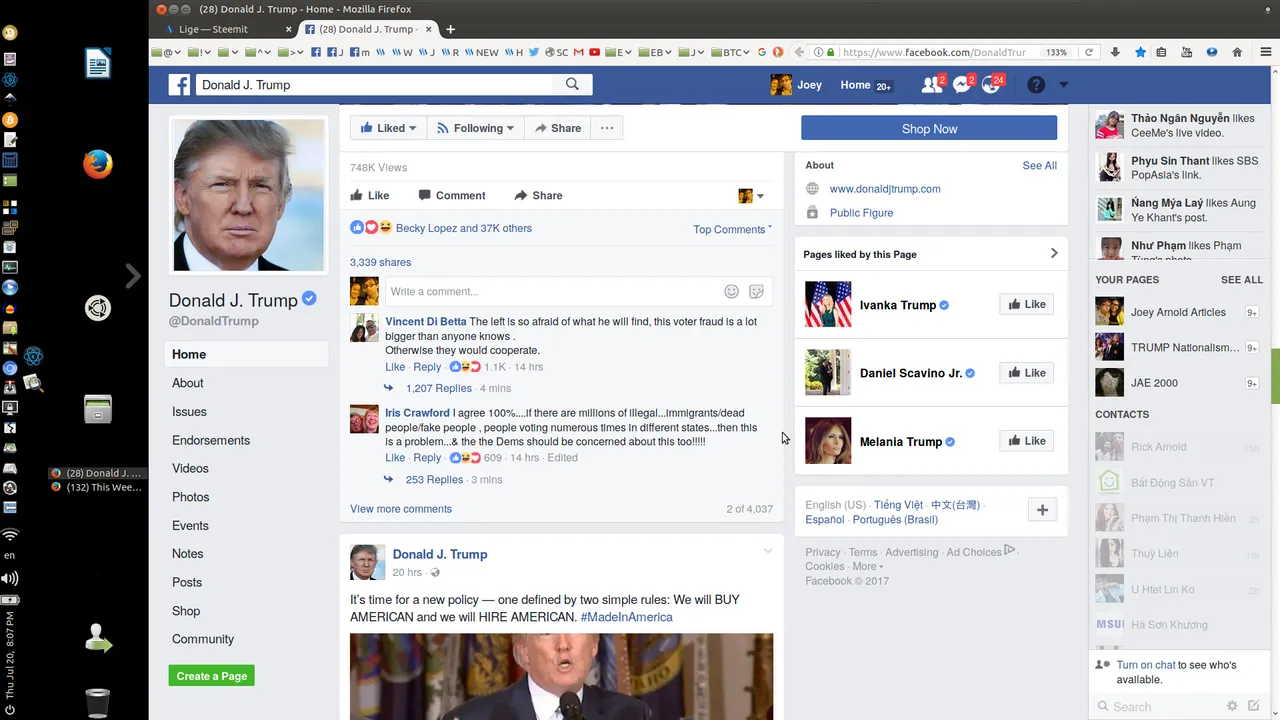Open the notifications globe icon
The image size is (1280, 720).
pyautogui.click(x=992, y=85)
